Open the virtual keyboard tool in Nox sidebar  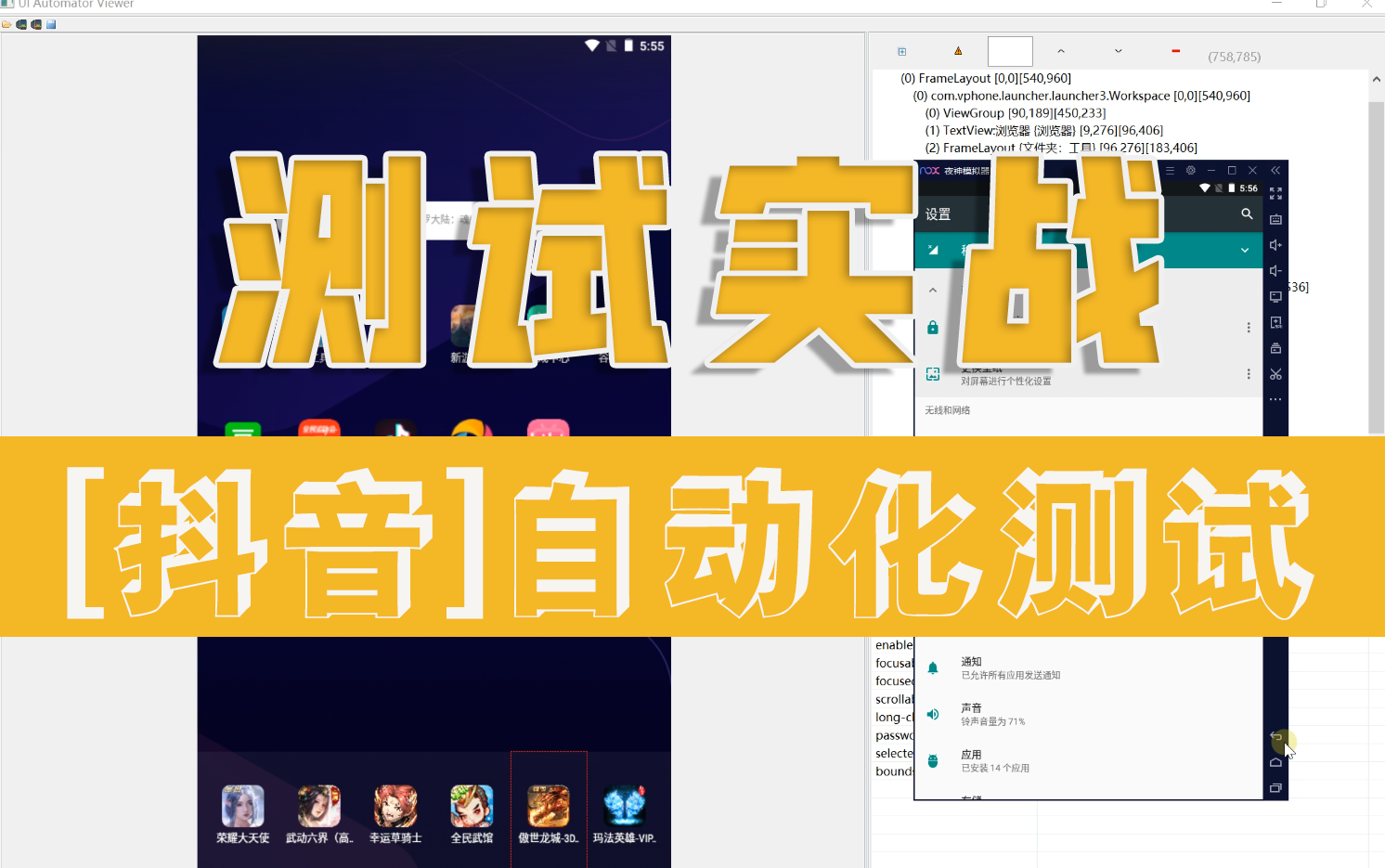(x=1275, y=219)
